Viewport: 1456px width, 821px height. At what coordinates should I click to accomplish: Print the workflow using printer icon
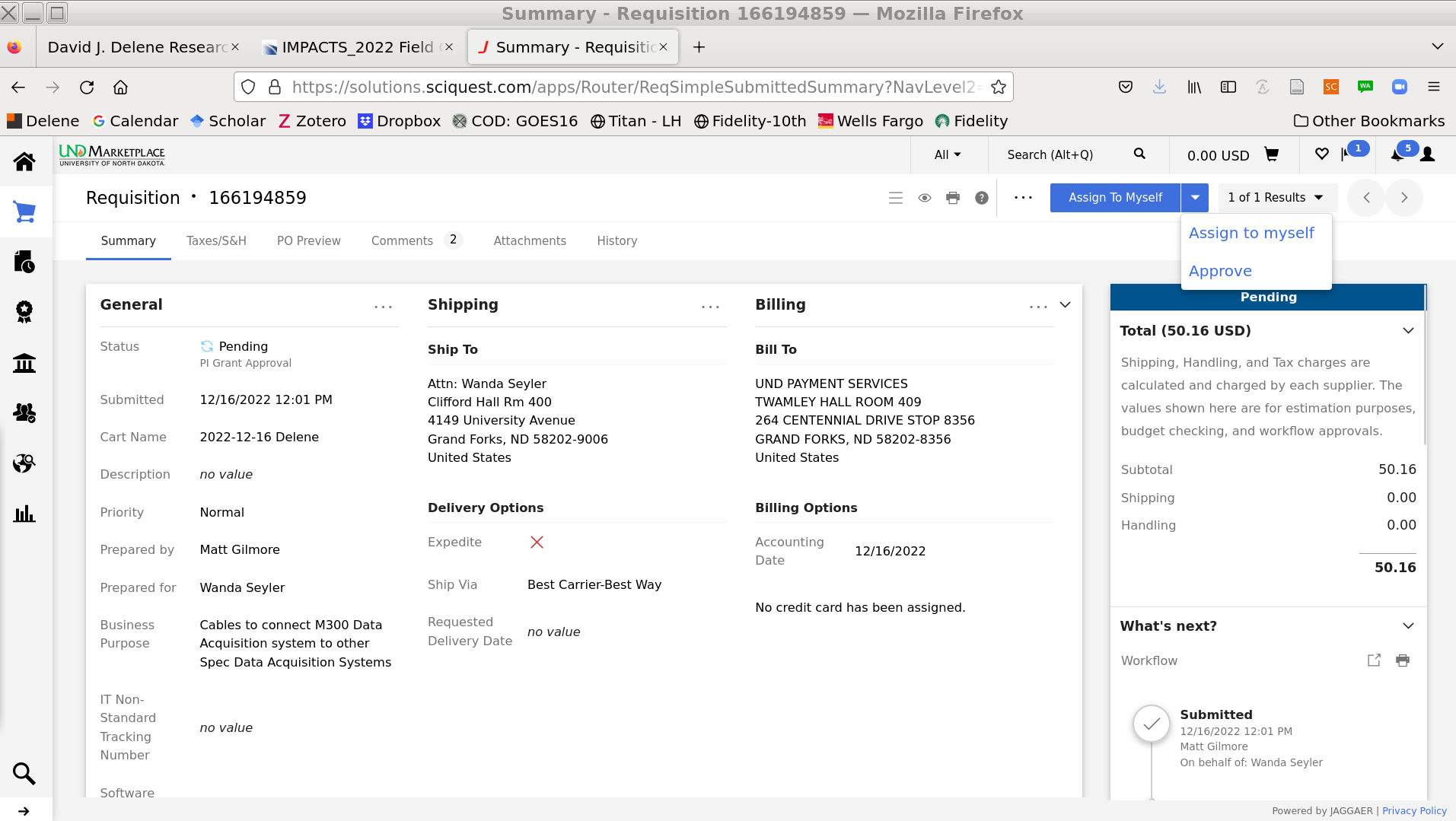(x=1403, y=660)
